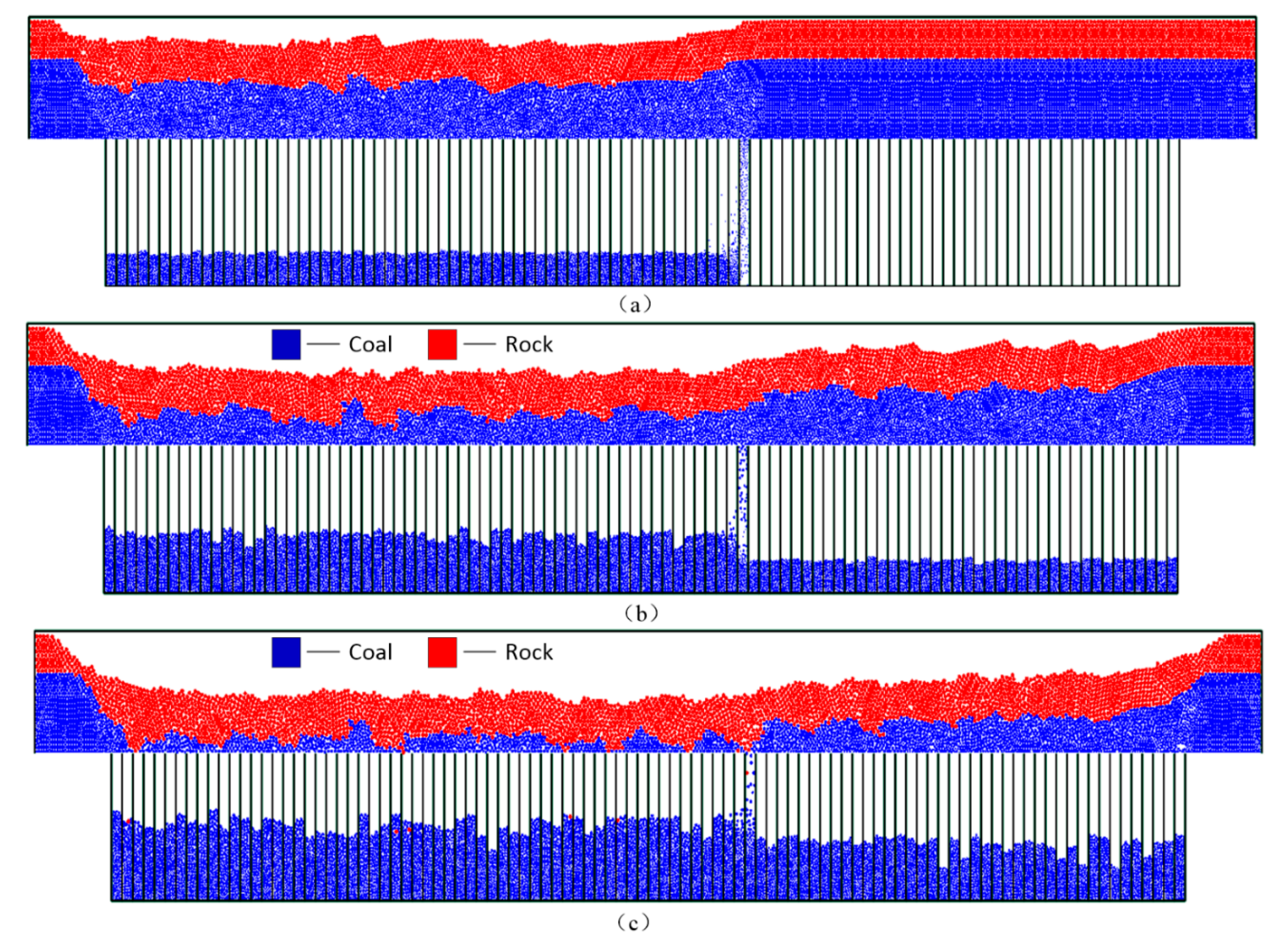Click the blue Coal swatch in panel b
This screenshot has width=1282, height=952.
click(286, 344)
